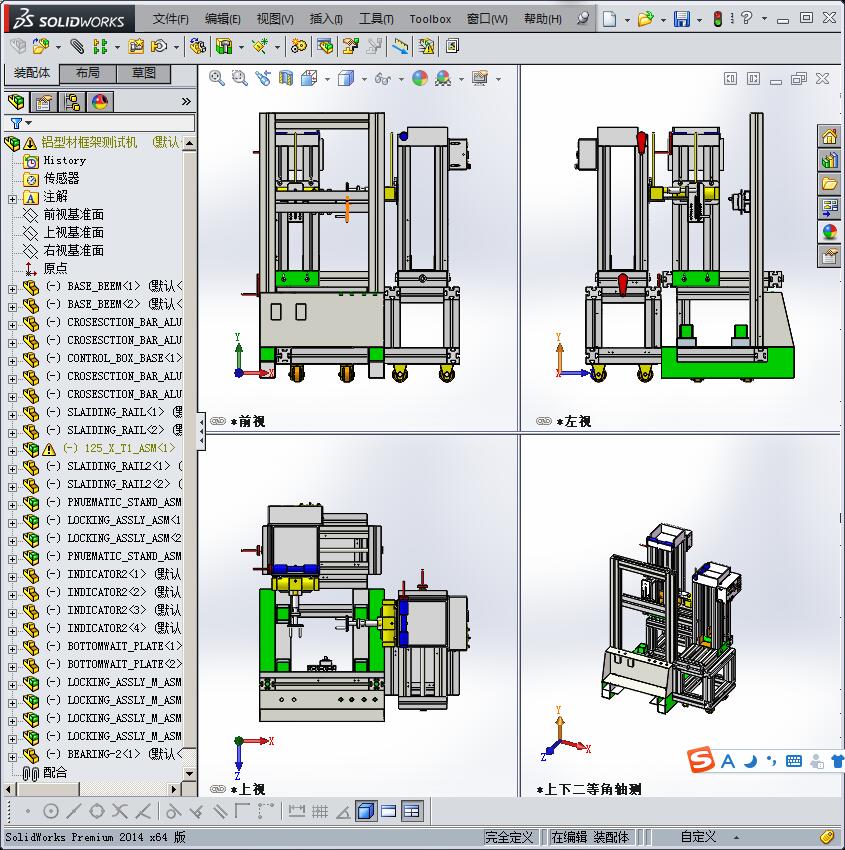Toggle the single-view viewport button
The height and width of the screenshot is (850, 845).
389,812
